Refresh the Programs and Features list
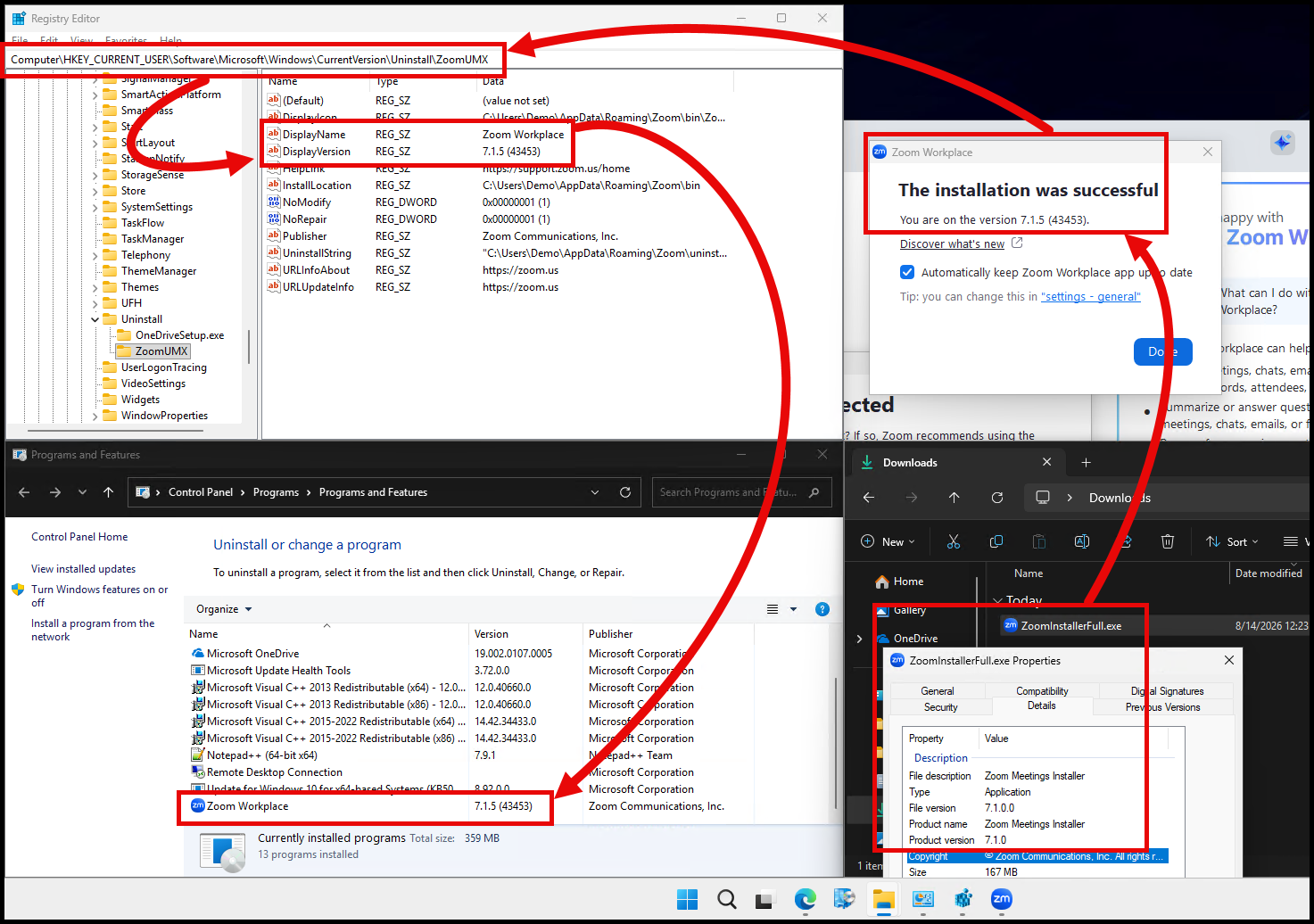The width and height of the screenshot is (1314, 924). tap(625, 492)
